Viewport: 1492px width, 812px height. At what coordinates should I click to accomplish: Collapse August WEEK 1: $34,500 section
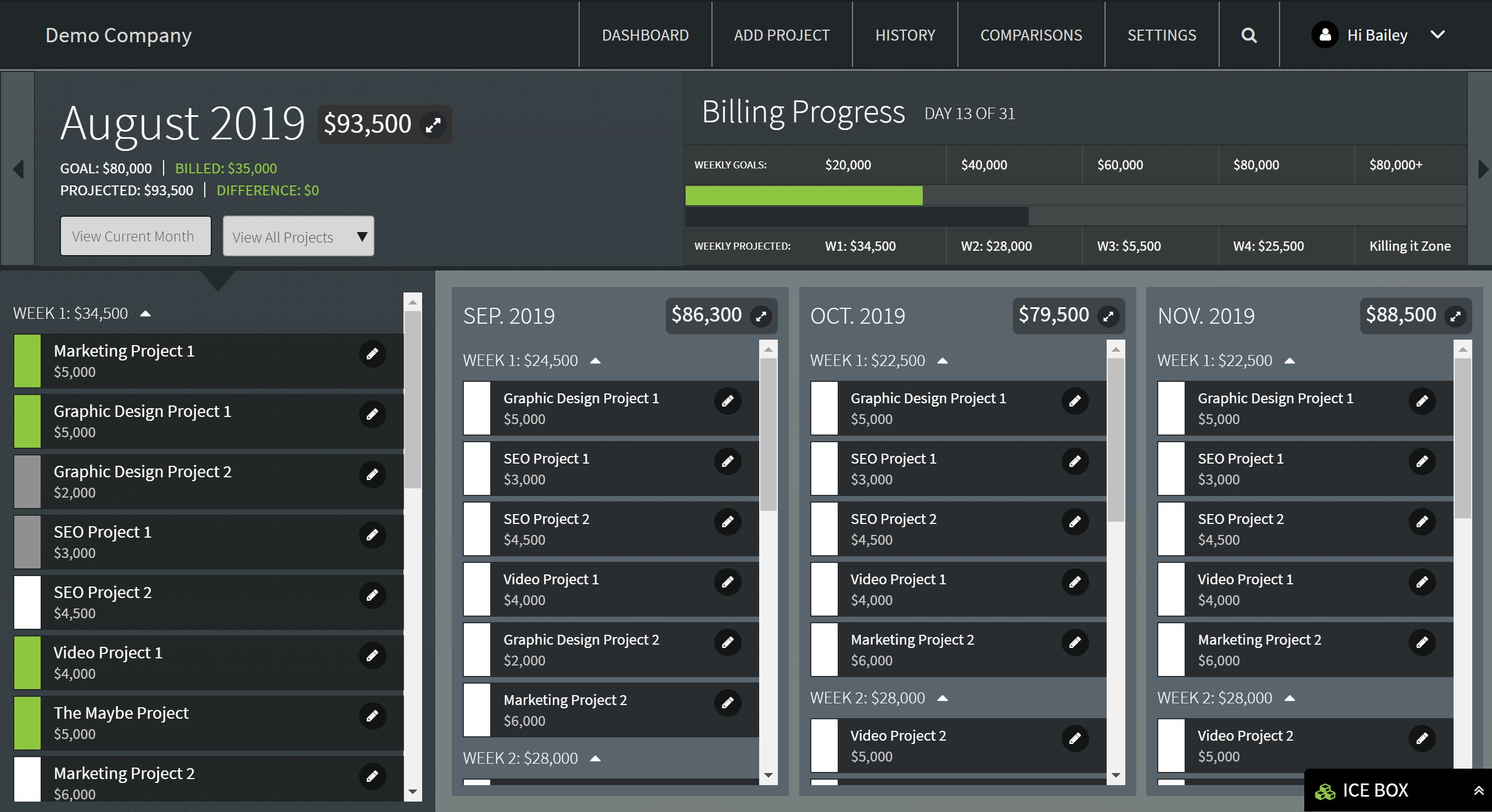(x=146, y=314)
